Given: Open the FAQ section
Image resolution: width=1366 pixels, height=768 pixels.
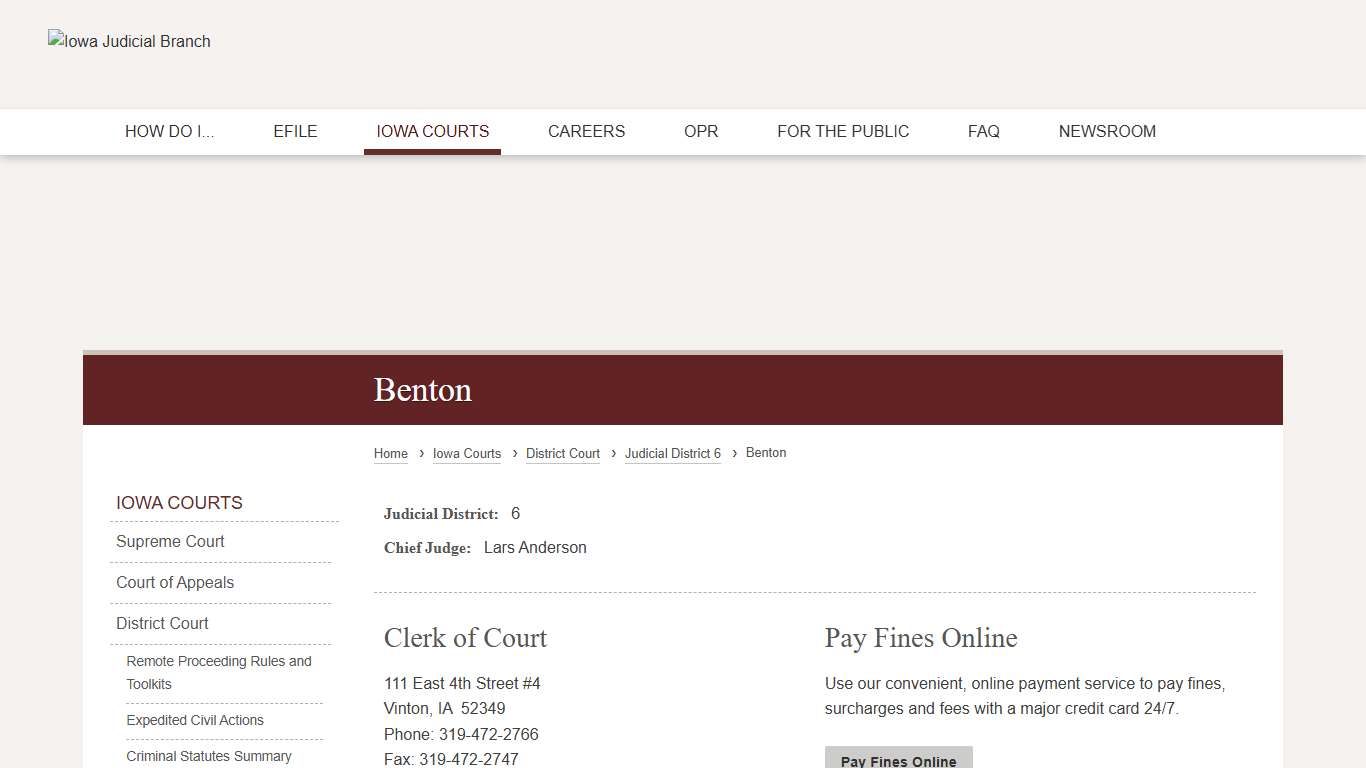Looking at the screenshot, I should 983,131.
